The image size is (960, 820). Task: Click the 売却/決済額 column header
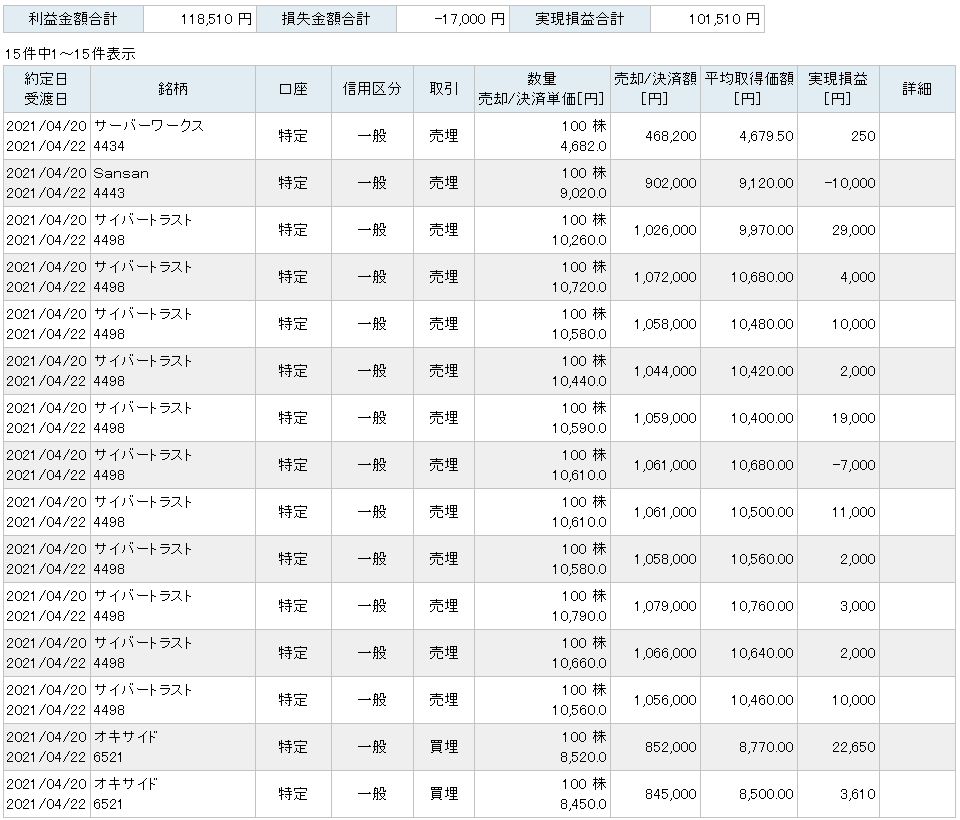pyautogui.click(x=655, y=89)
